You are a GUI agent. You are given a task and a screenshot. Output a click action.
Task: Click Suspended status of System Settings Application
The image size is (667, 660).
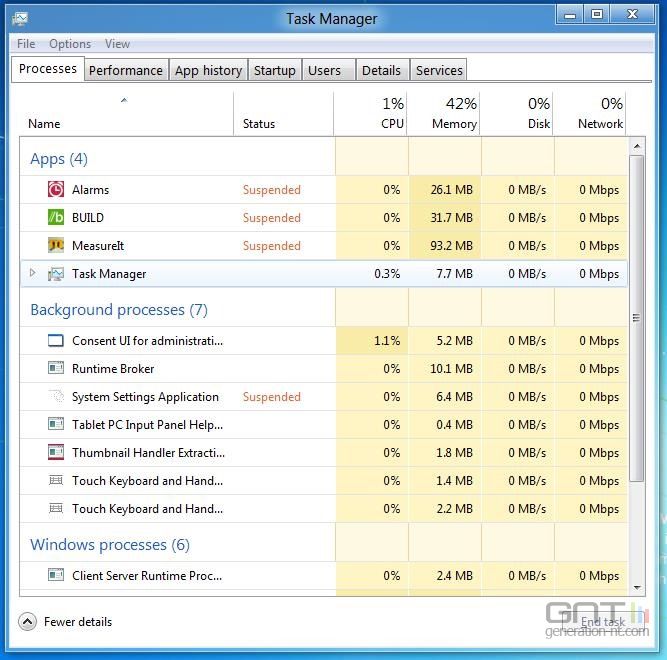click(271, 397)
